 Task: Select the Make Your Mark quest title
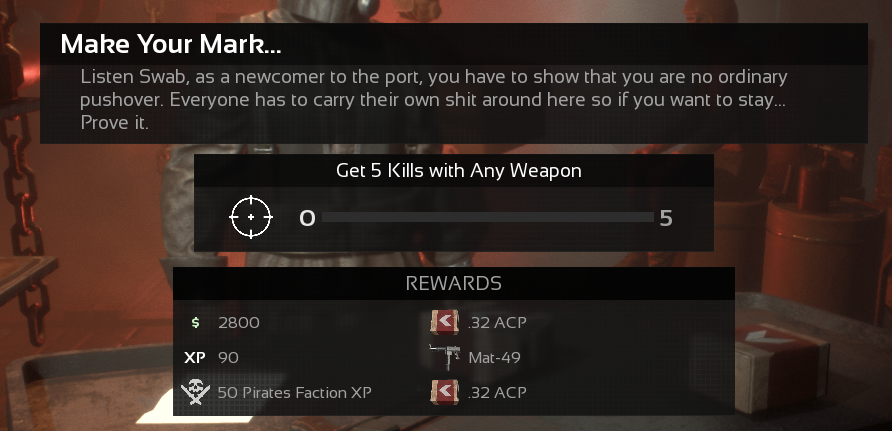[x=171, y=44]
